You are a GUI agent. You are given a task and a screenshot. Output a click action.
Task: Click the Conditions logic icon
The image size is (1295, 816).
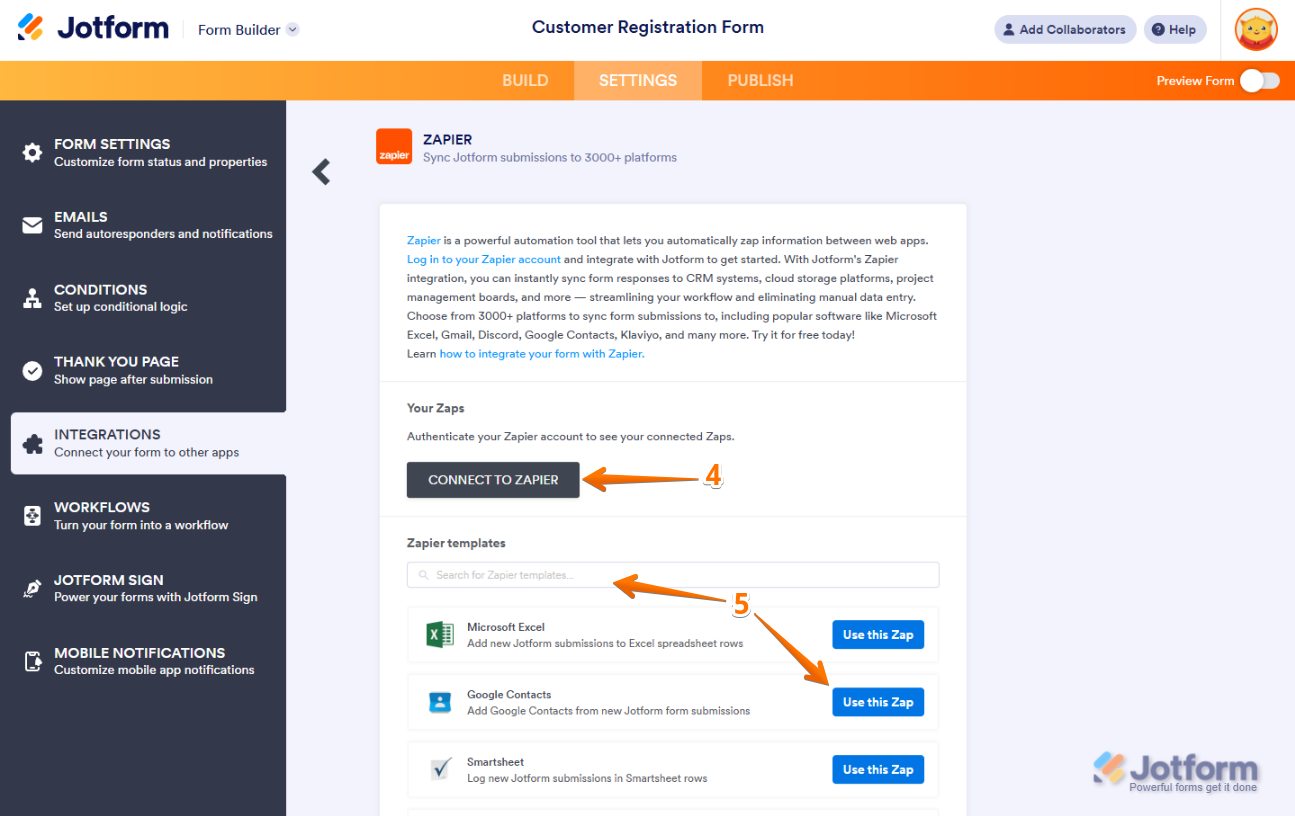pyautogui.click(x=33, y=298)
